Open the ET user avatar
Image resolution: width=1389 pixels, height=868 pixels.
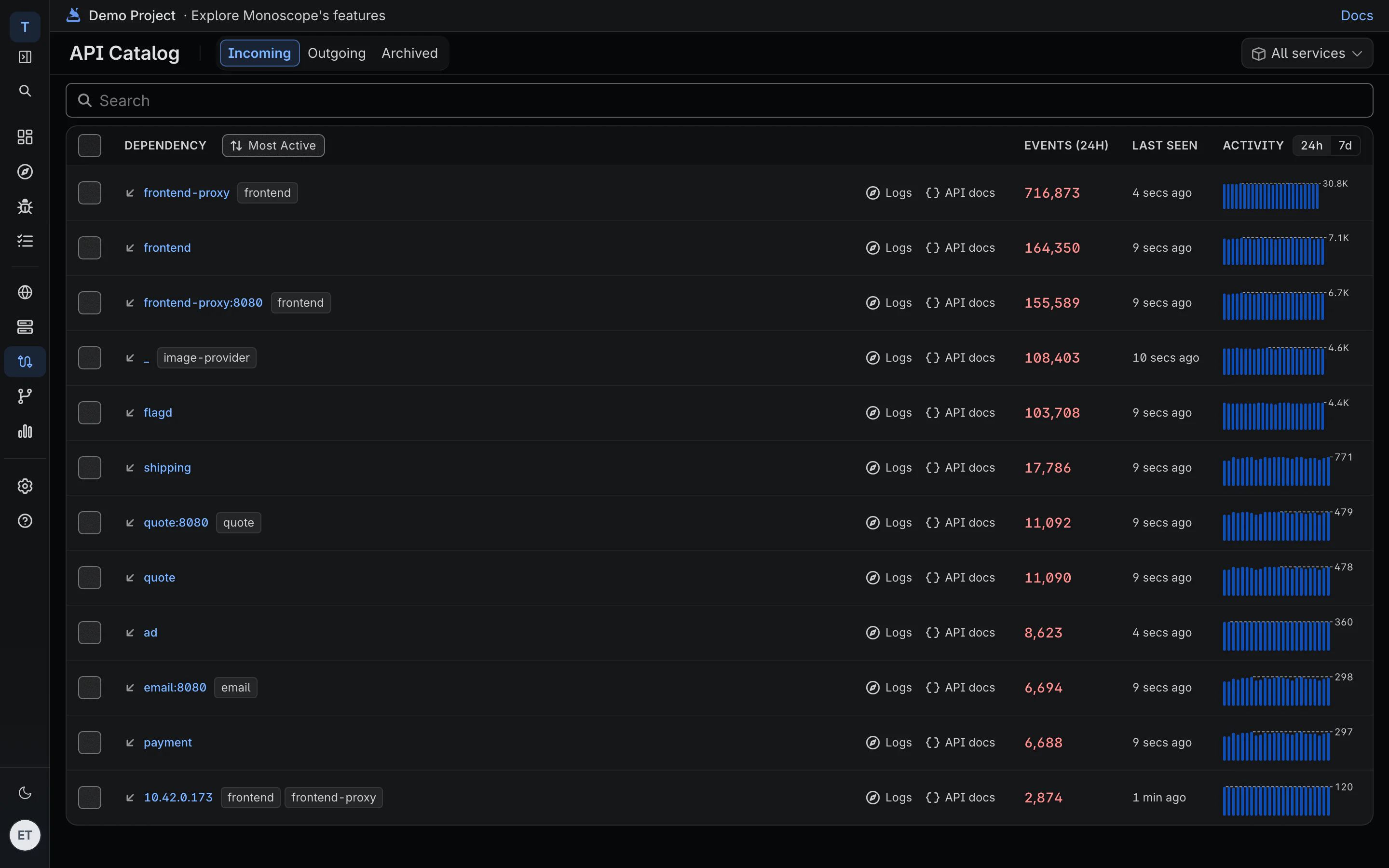click(x=25, y=835)
